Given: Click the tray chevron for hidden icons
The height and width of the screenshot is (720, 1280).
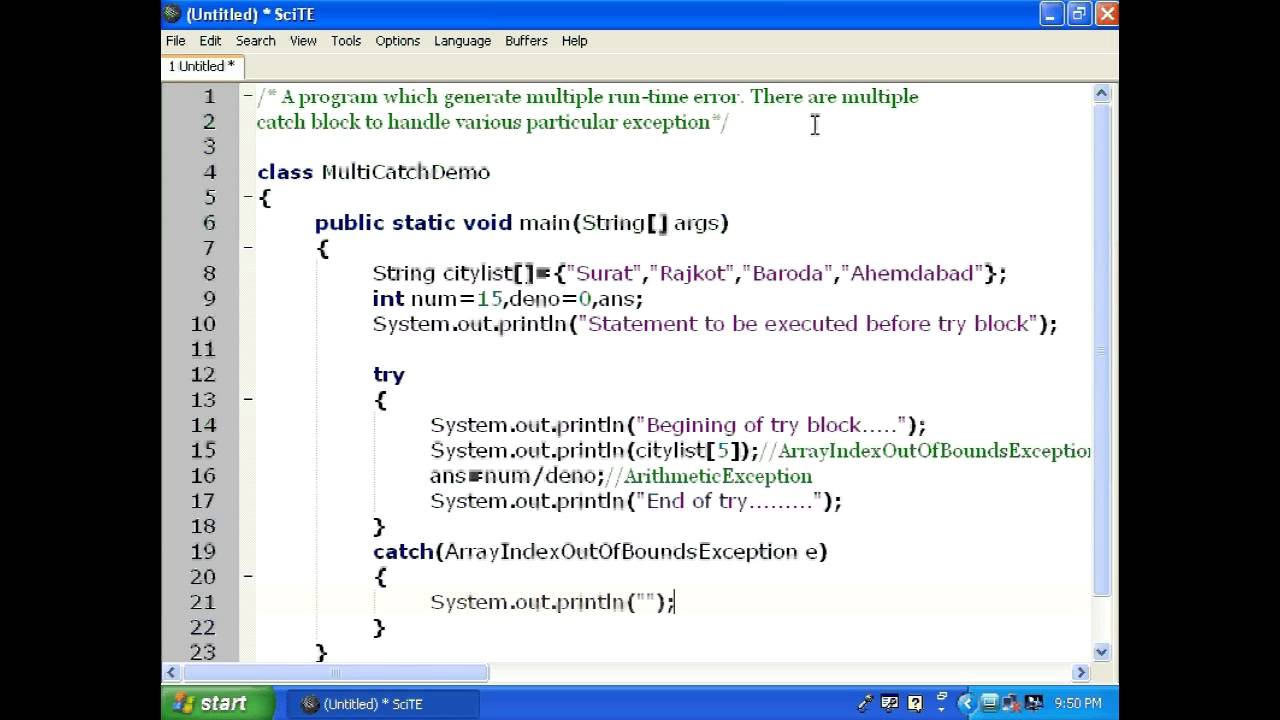Looking at the screenshot, I should [966, 704].
